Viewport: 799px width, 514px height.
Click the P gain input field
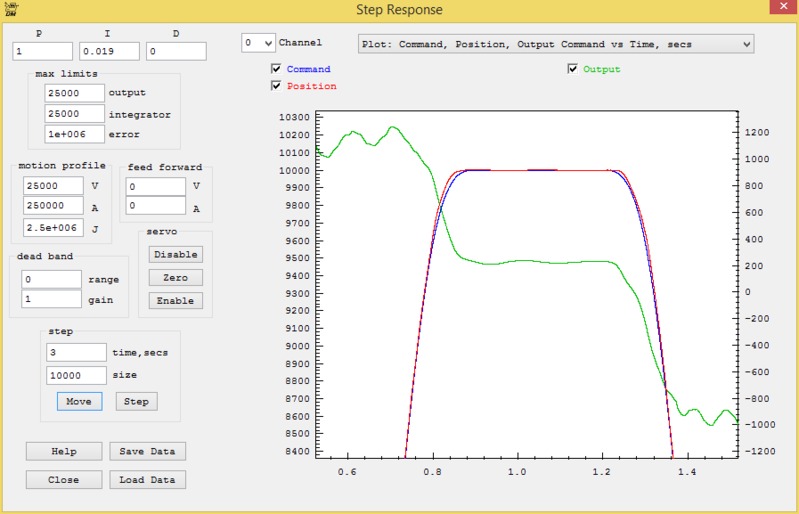[x=43, y=51]
